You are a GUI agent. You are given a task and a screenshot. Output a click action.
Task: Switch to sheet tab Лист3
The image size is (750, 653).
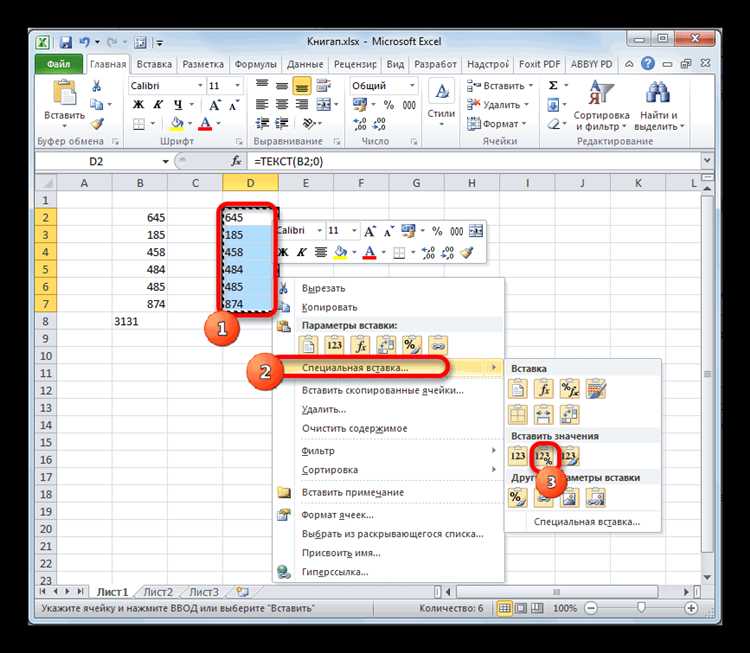(x=204, y=592)
